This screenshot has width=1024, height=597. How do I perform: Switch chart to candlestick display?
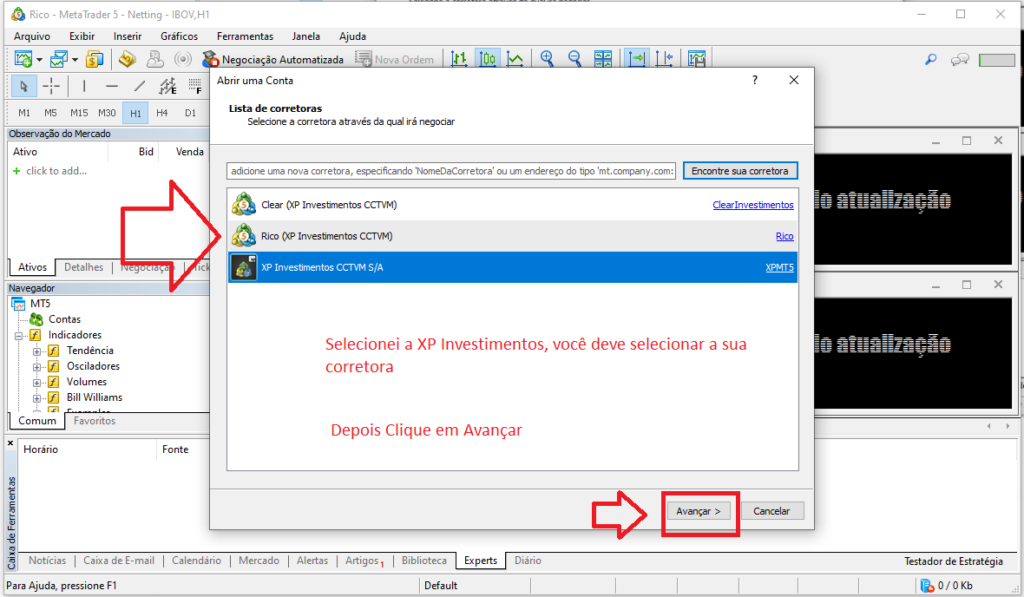pos(488,59)
